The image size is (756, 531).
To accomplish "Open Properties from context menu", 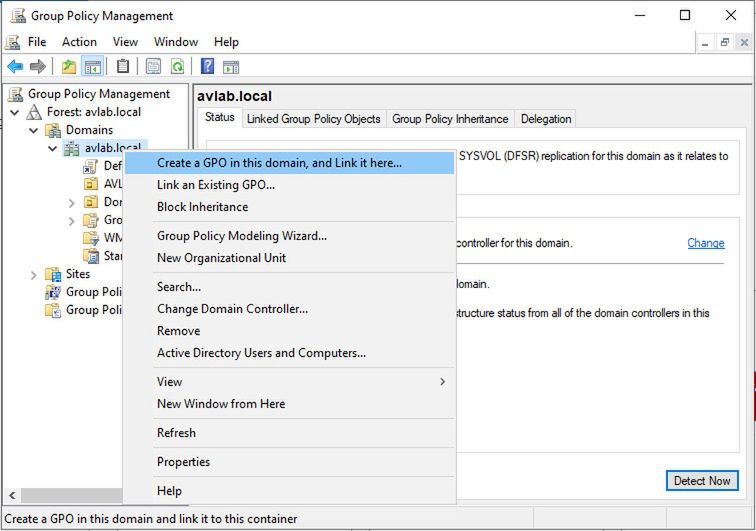I will [289, 462].
